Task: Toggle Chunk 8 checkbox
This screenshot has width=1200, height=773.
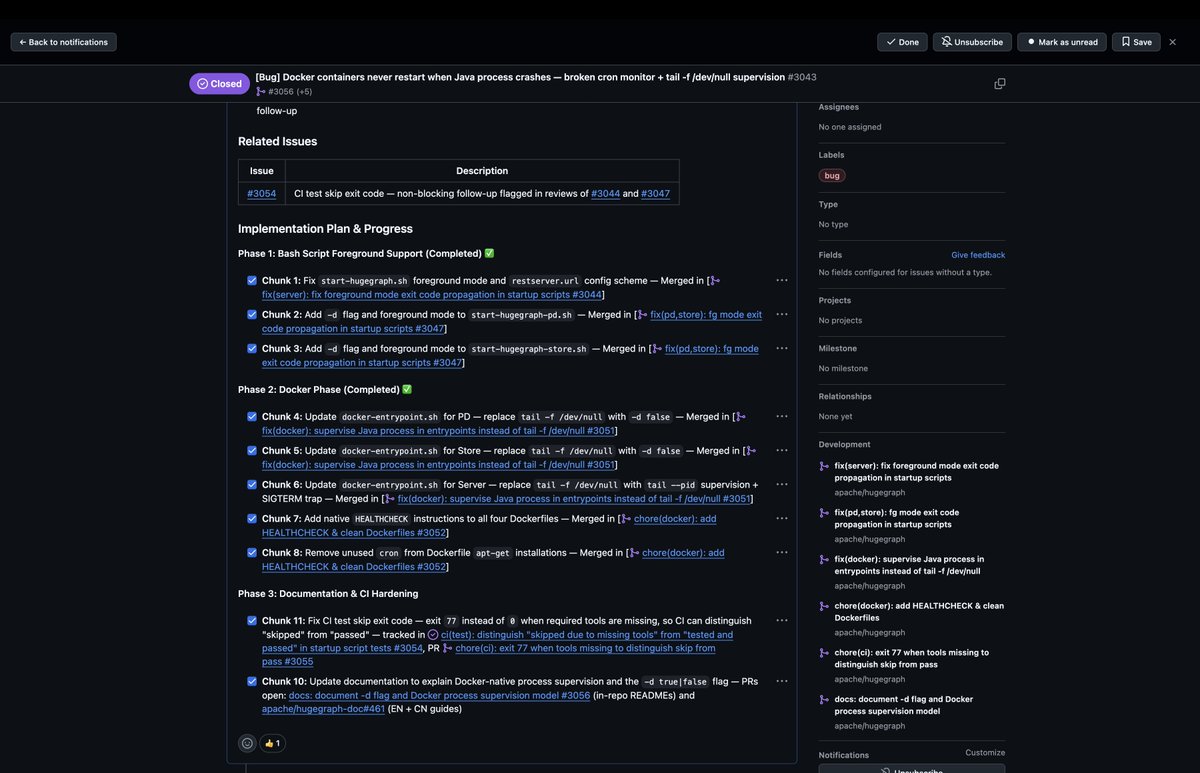Action: click(252, 553)
